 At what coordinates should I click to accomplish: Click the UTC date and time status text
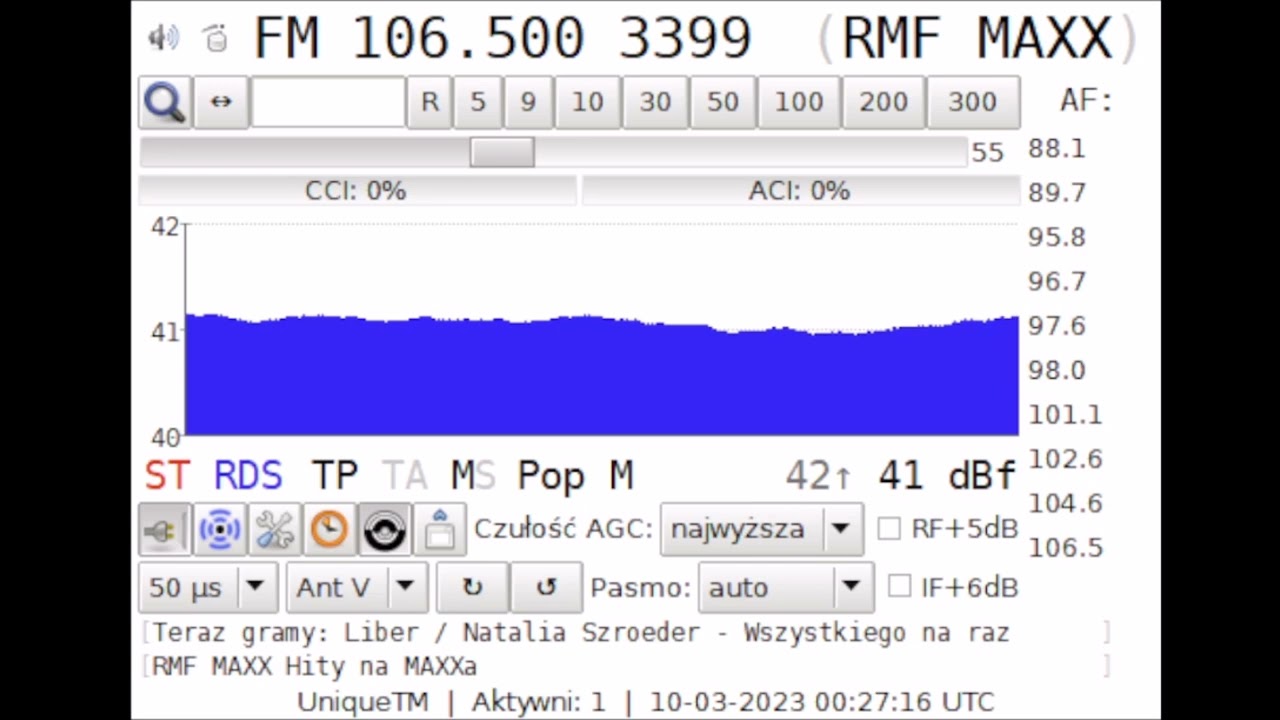click(x=822, y=702)
